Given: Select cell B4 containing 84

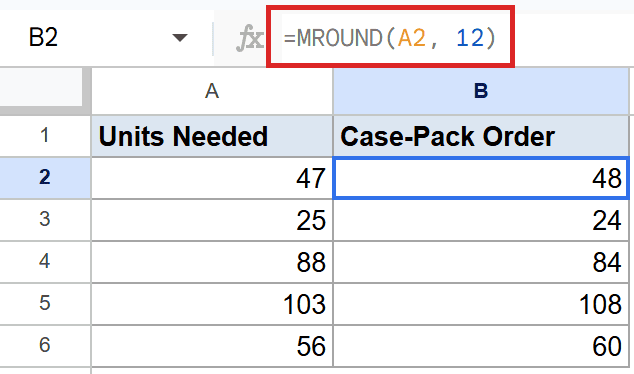Looking at the screenshot, I should click(481, 262).
